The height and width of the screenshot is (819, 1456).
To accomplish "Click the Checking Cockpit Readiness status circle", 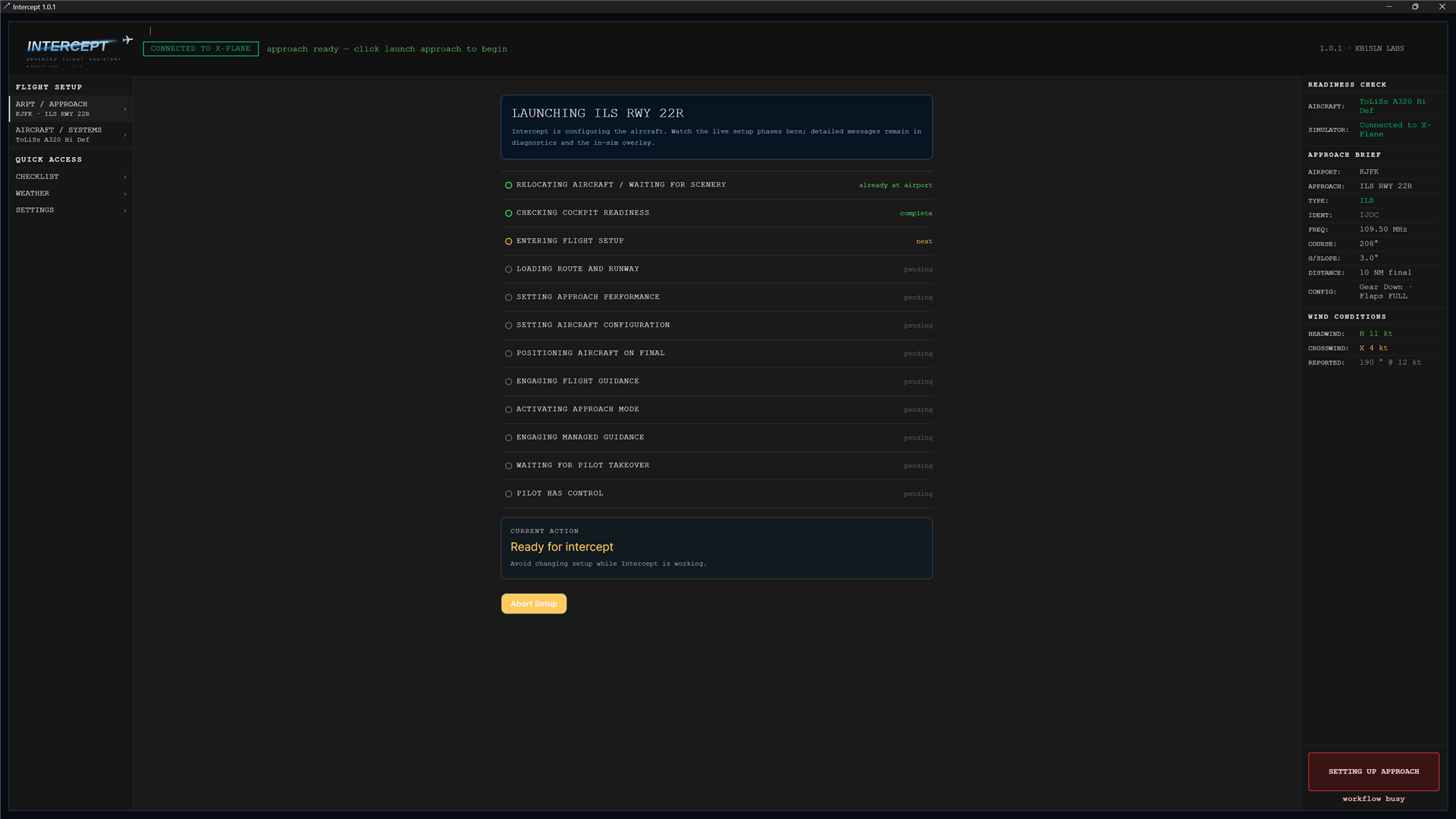I will (508, 213).
